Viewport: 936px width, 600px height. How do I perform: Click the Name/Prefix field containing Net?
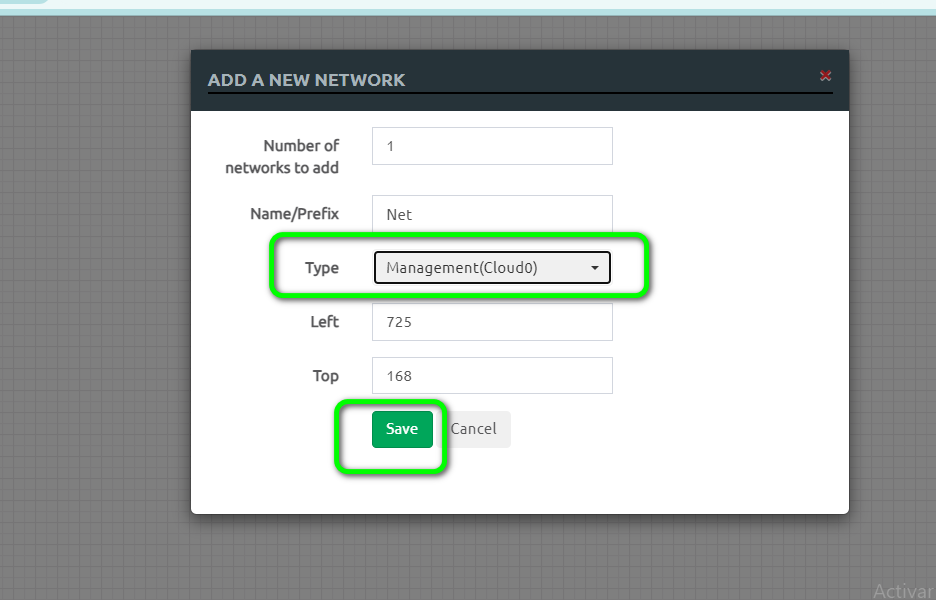coord(491,214)
